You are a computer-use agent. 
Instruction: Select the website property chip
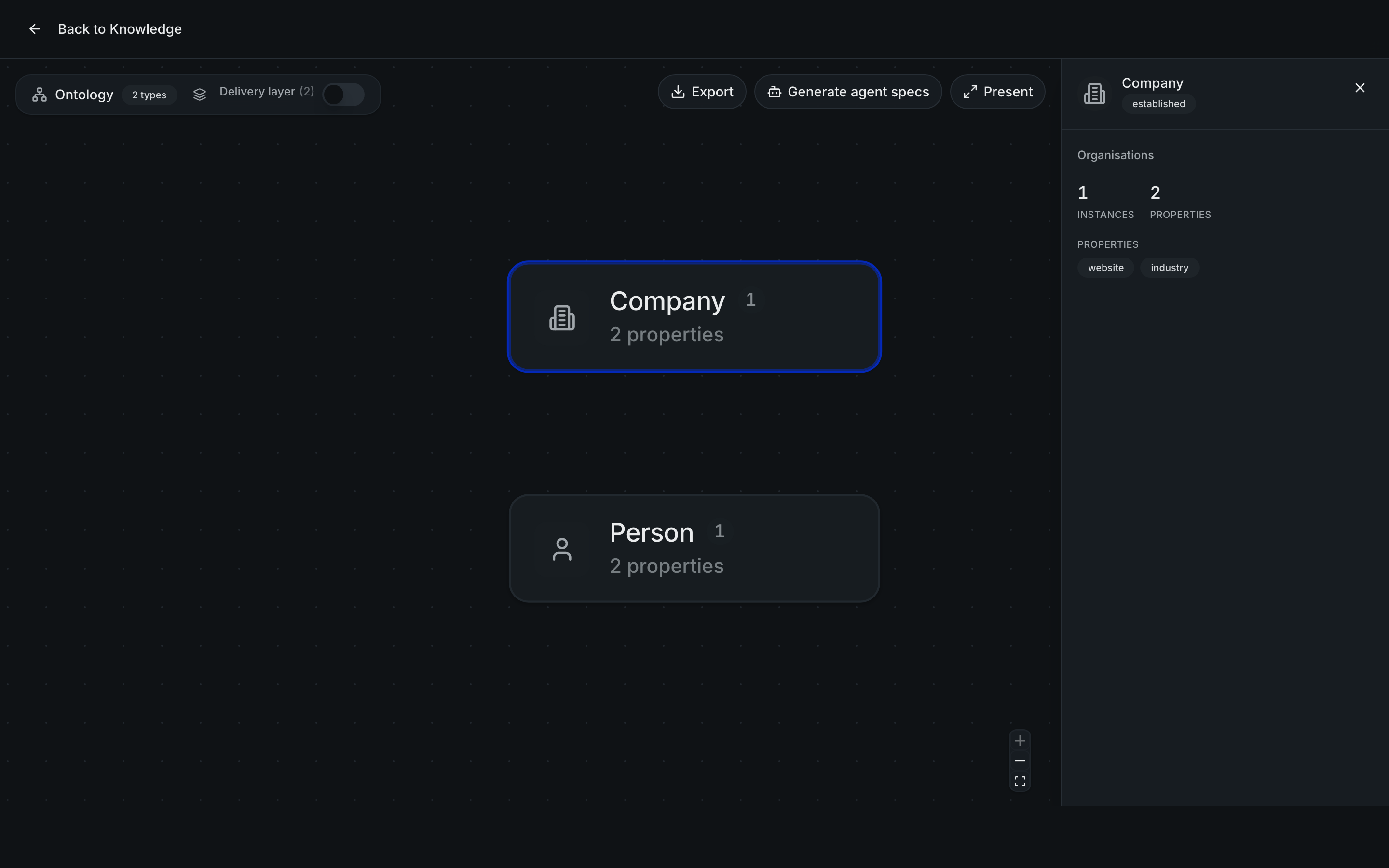coord(1105,268)
